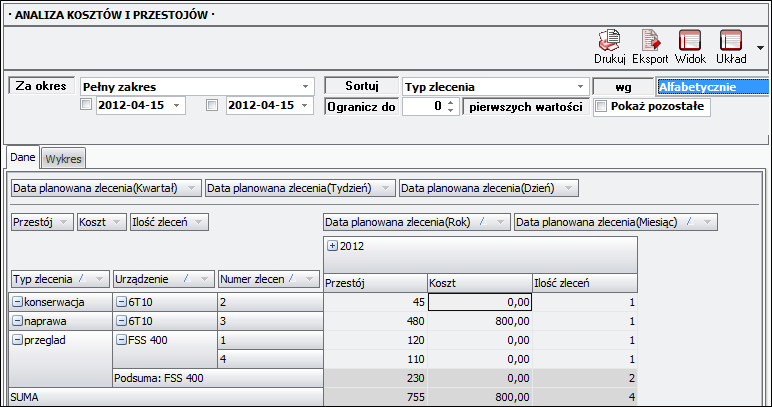772x407 pixels.
Task: Increase the Ogranicz do value stepper
Action: (451, 102)
